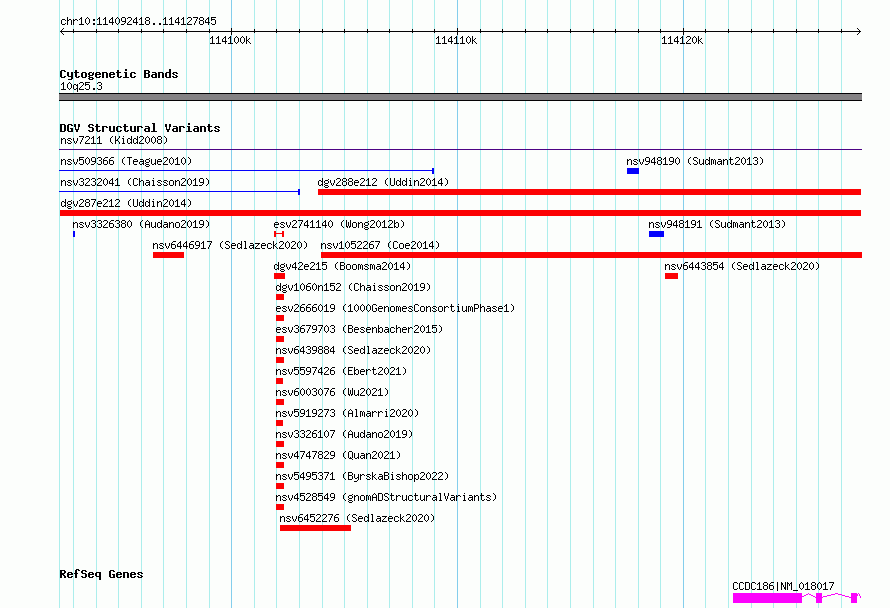Select the magenta CCDC186 gene exon block

[x=767, y=598]
